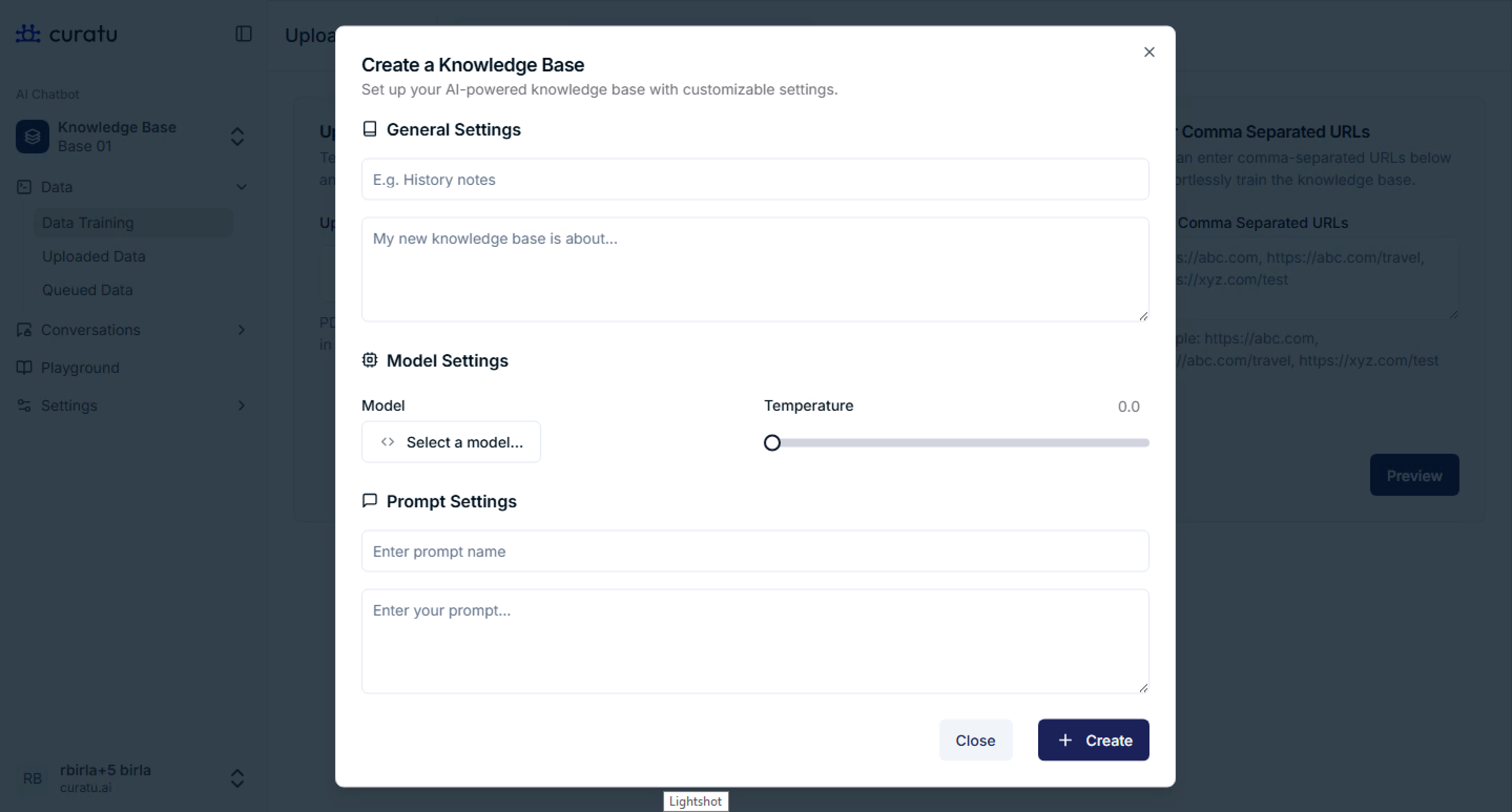Expand the Settings section arrow
The image size is (1512, 812).
point(241,405)
